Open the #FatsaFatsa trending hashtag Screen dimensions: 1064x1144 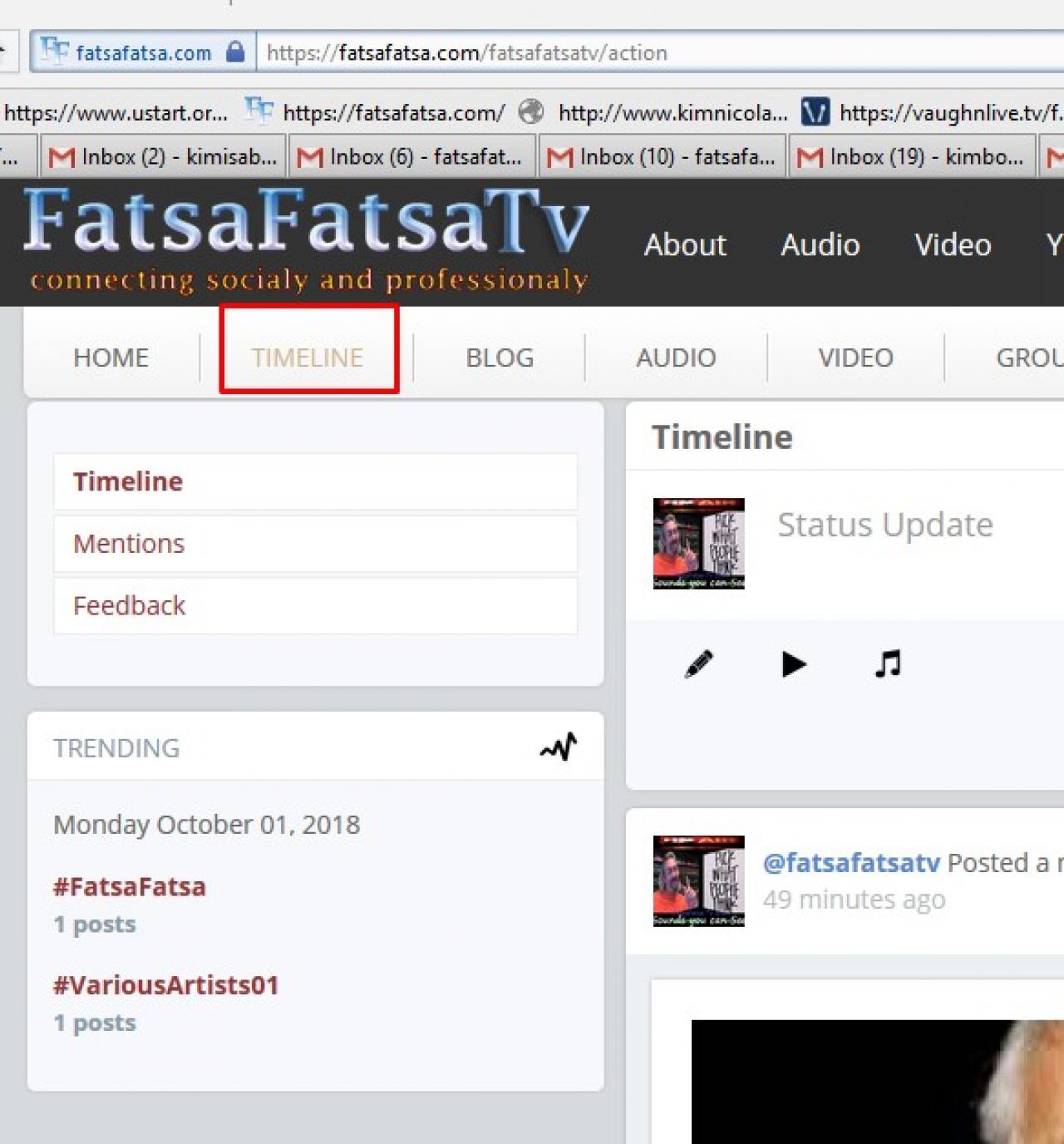tap(129, 887)
